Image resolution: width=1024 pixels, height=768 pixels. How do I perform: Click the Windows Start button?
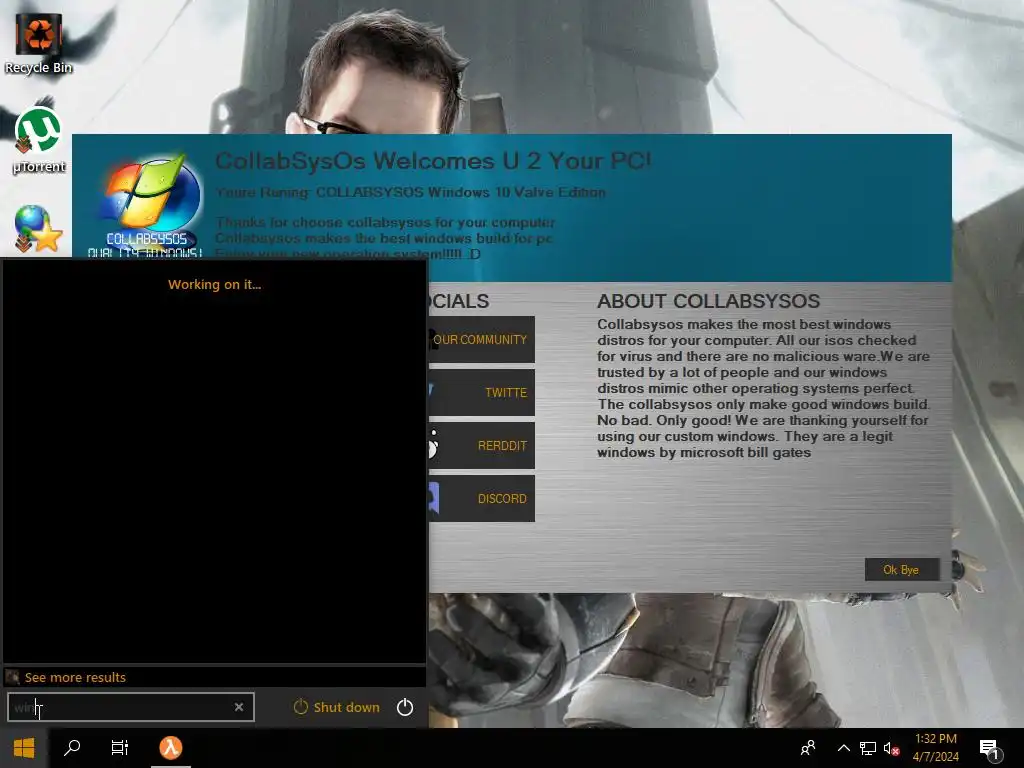(x=24, y=748)
